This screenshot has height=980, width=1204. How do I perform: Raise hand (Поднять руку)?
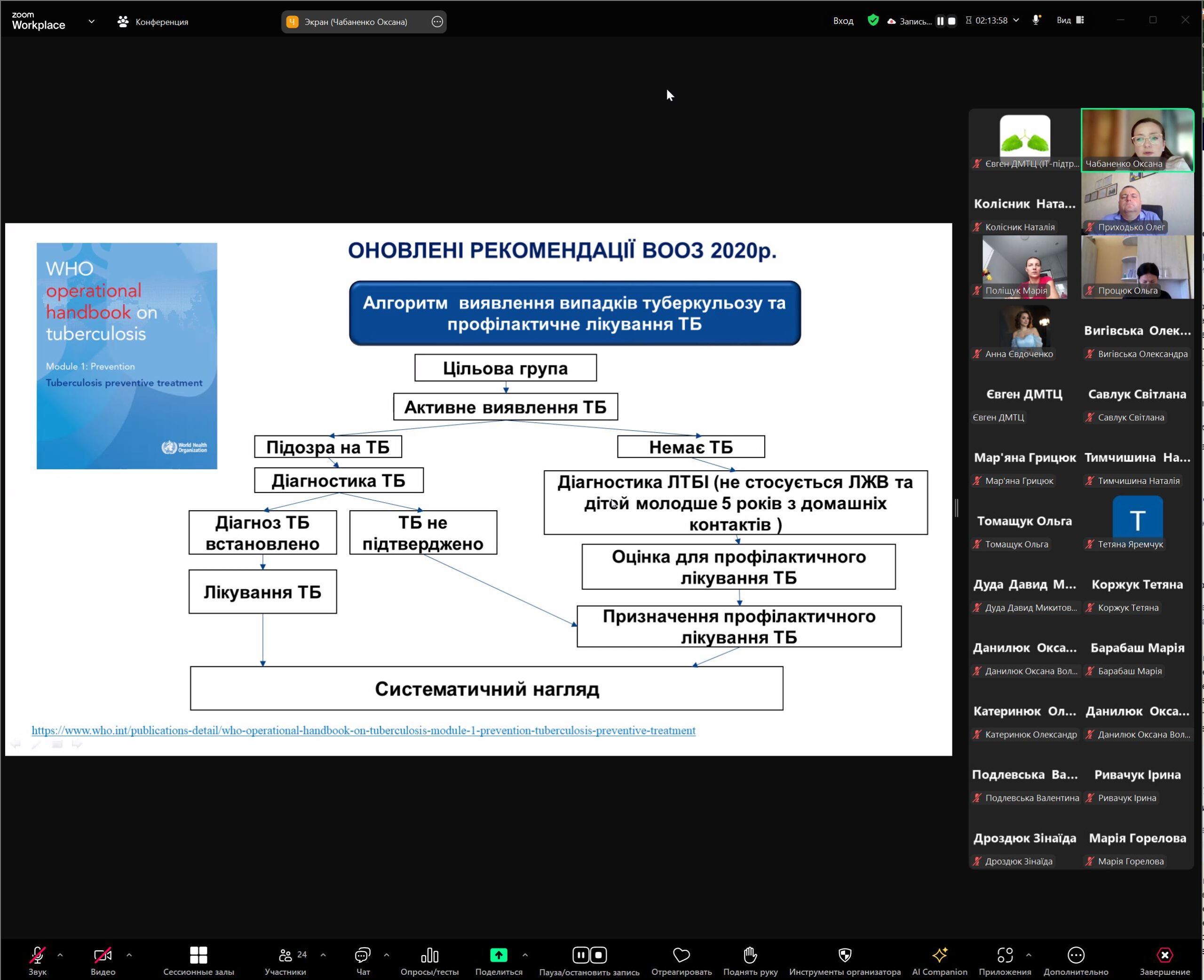click(x=750, y=959)
